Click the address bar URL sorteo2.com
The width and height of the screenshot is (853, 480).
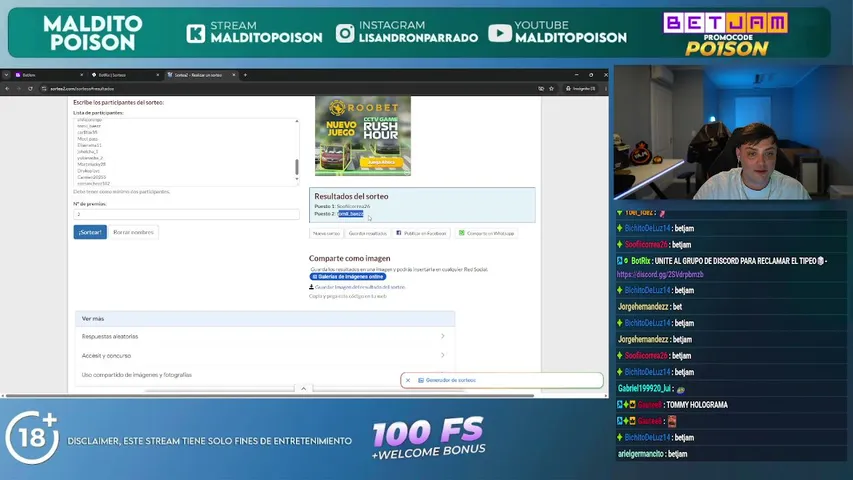click(x=82, y=89)
